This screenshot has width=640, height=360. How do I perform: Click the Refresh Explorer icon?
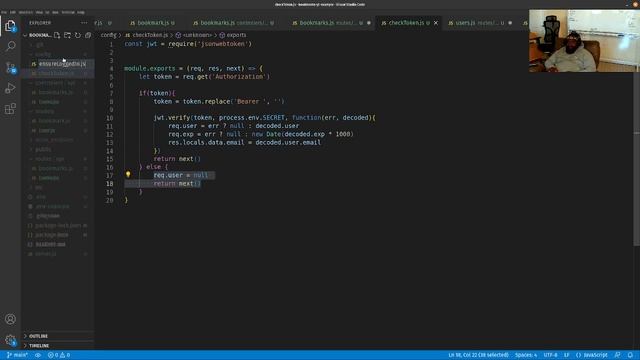pyautogui.click(x=78, y=35)
